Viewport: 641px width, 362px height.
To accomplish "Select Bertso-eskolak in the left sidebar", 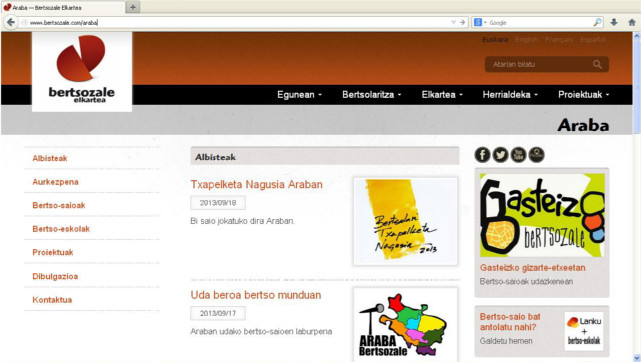I will coord(61,229).
